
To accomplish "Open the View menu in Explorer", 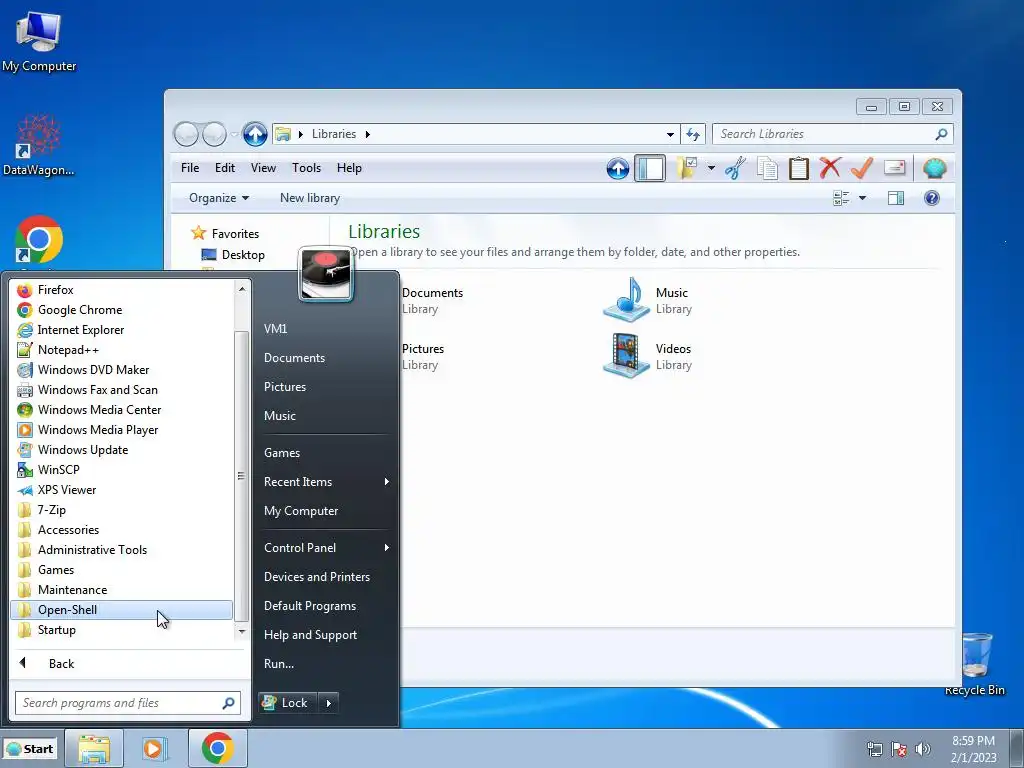I will (263, 168).
